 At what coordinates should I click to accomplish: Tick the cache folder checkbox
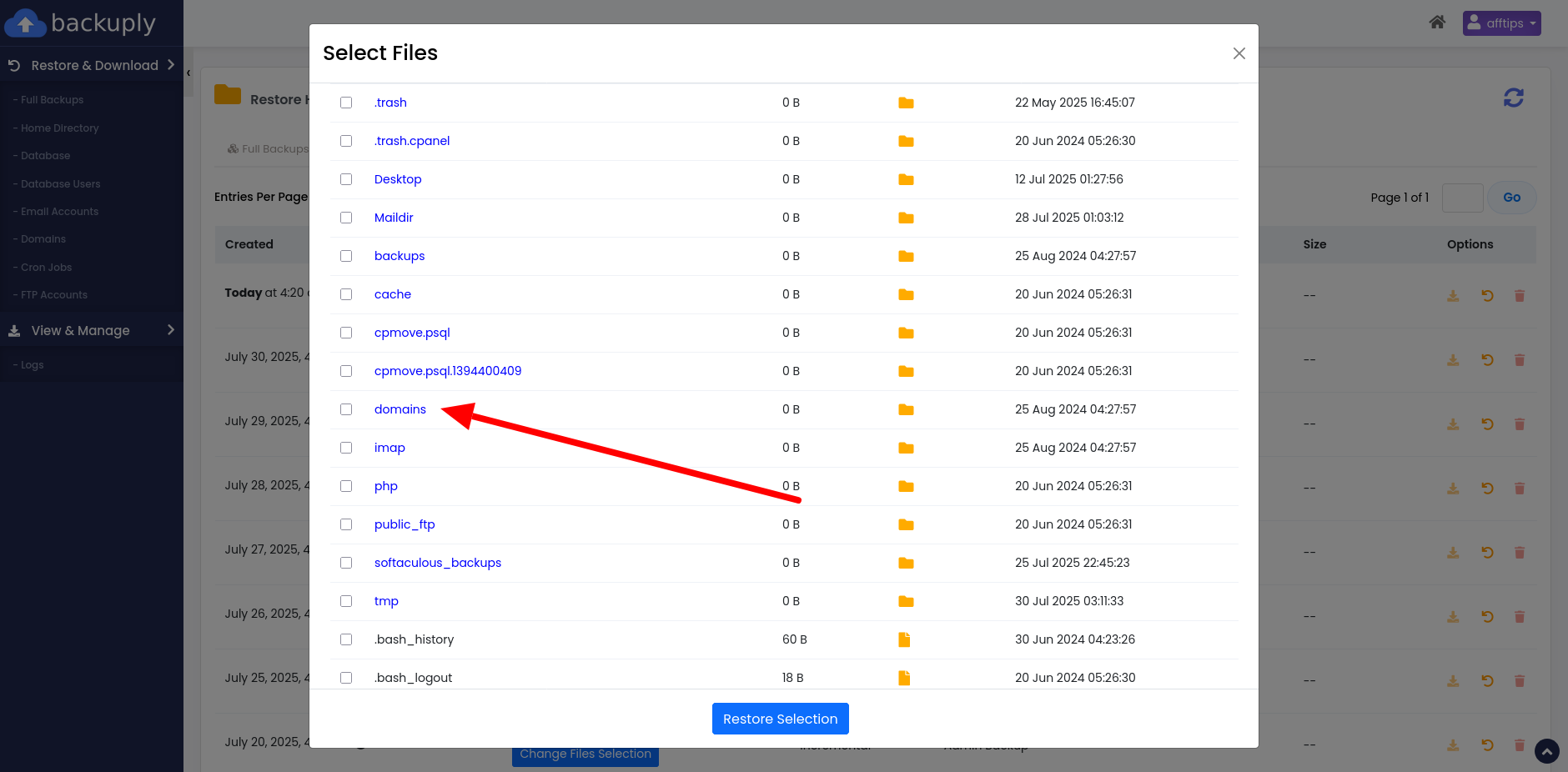tap(346, 294)
